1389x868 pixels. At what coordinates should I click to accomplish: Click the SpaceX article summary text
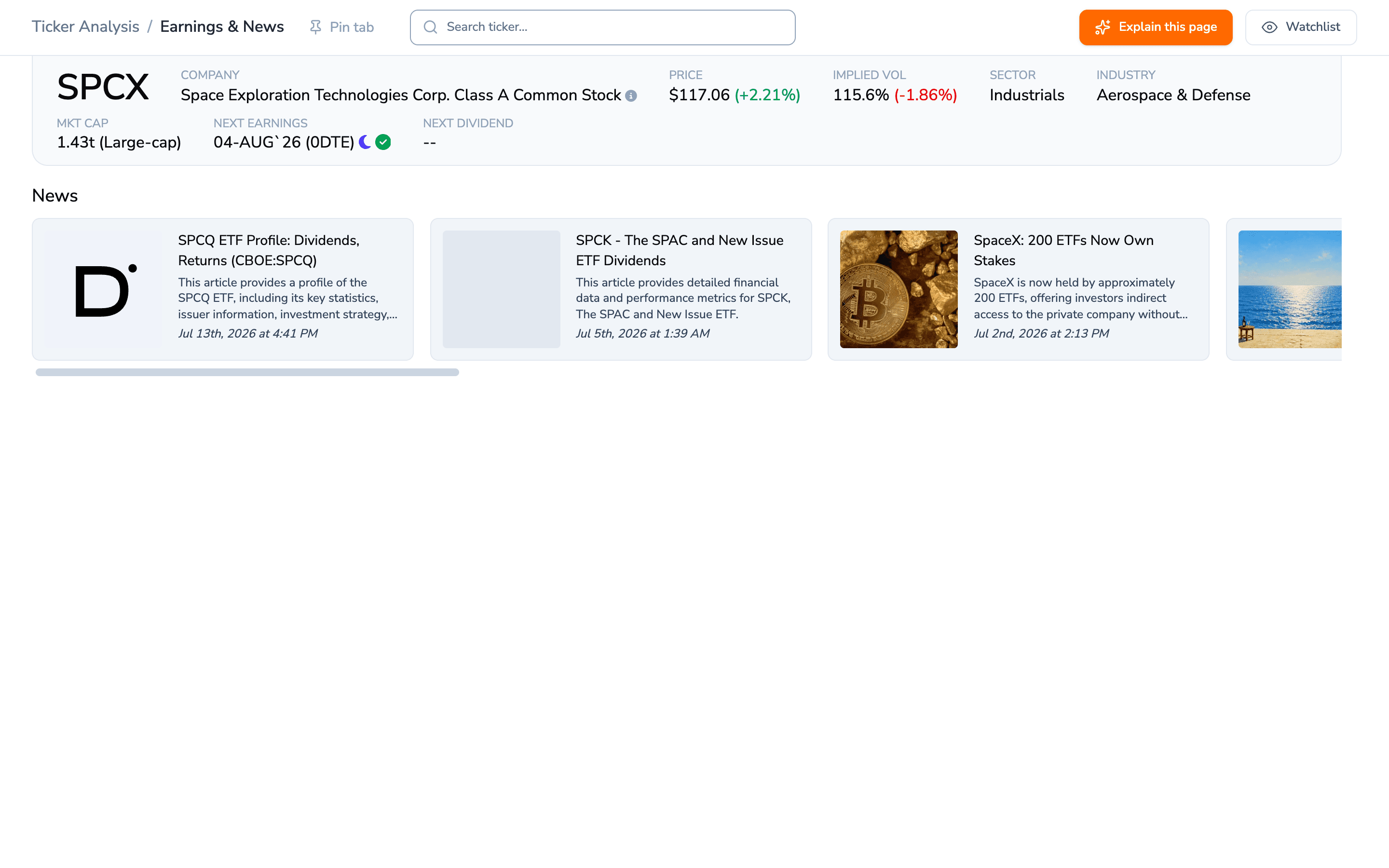[1081, 298]
